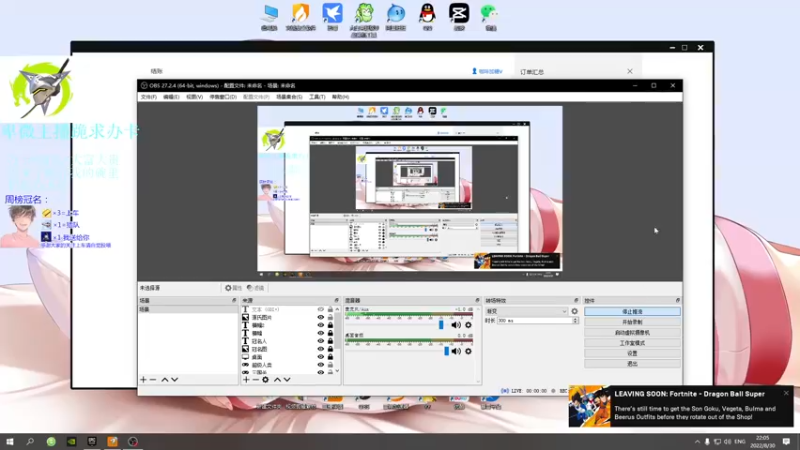The image size is (800, 450).
Task: Mute the 桌面音频 speaker icon in mixer
Action: tap(456, 351)
